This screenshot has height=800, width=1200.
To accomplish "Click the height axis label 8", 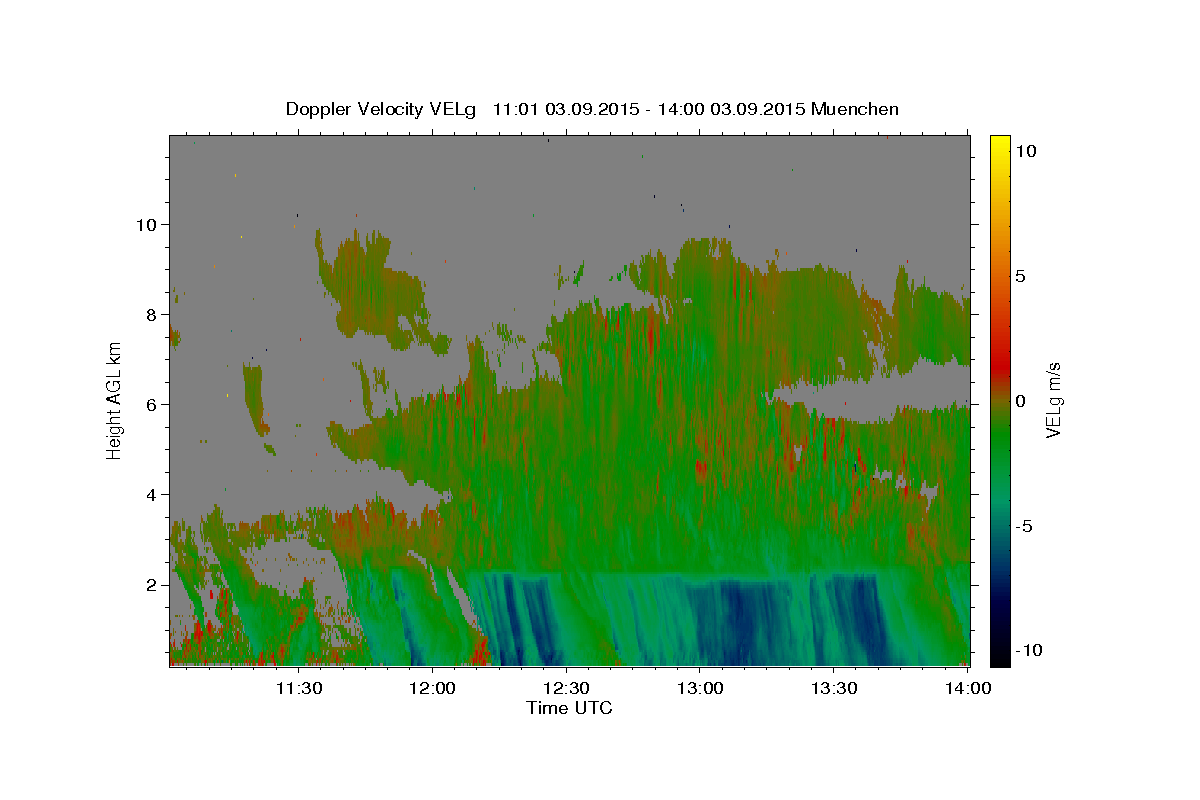I will point(151,314).
